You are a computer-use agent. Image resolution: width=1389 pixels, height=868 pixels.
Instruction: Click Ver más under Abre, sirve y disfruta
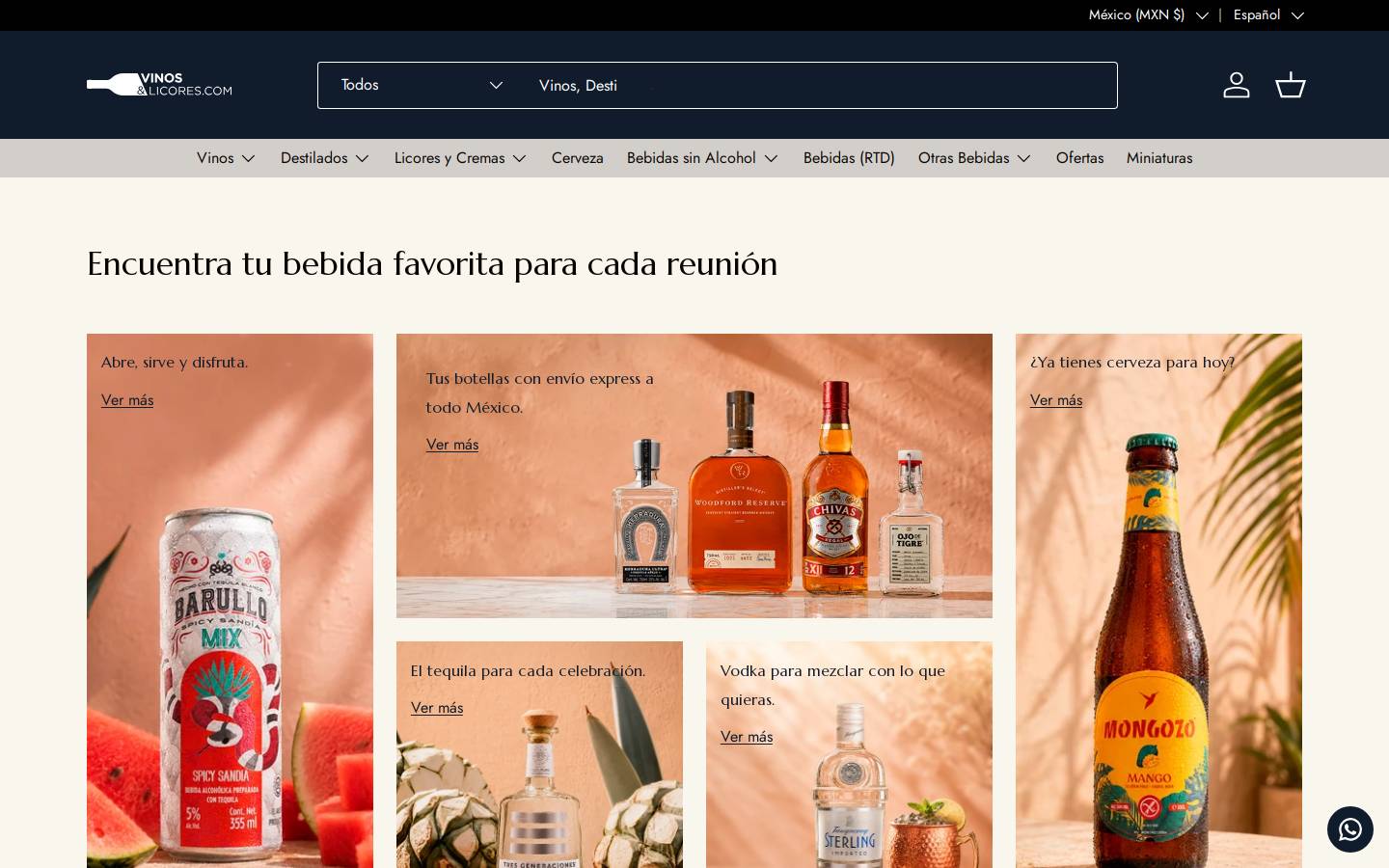[127, 400]
